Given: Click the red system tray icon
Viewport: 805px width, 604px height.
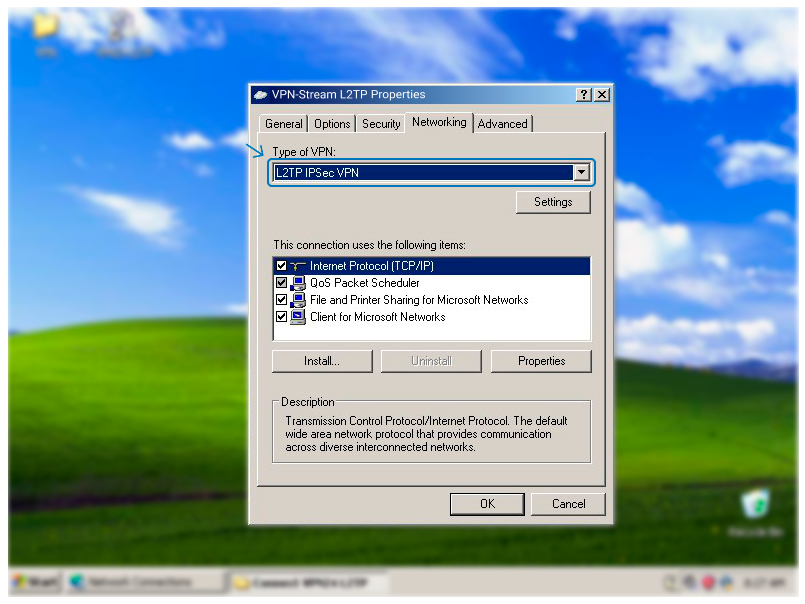Looking at the screenshot, I should [x=708, y=582].
